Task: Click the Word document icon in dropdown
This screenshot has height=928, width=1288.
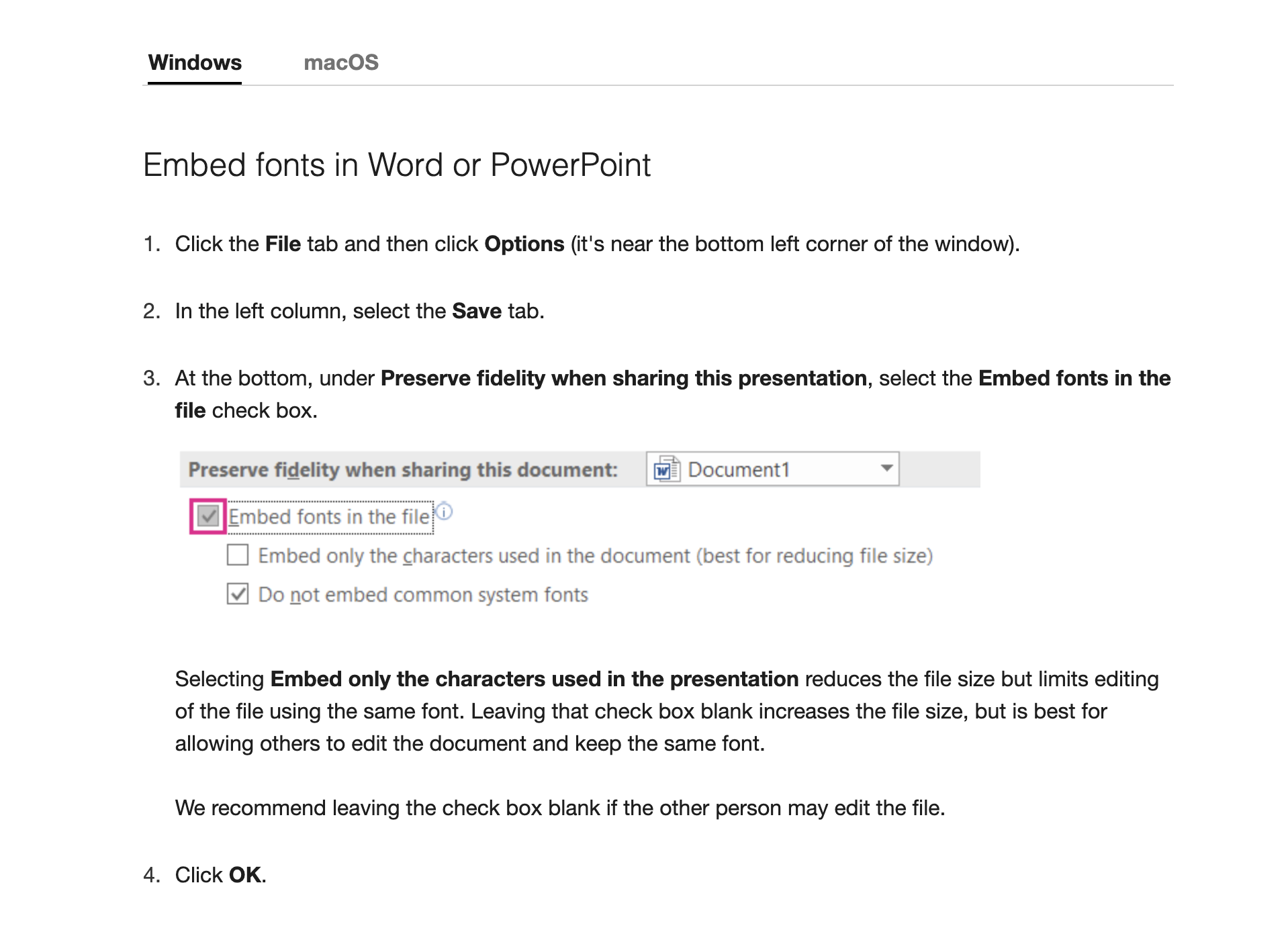Action: (667, 469)
